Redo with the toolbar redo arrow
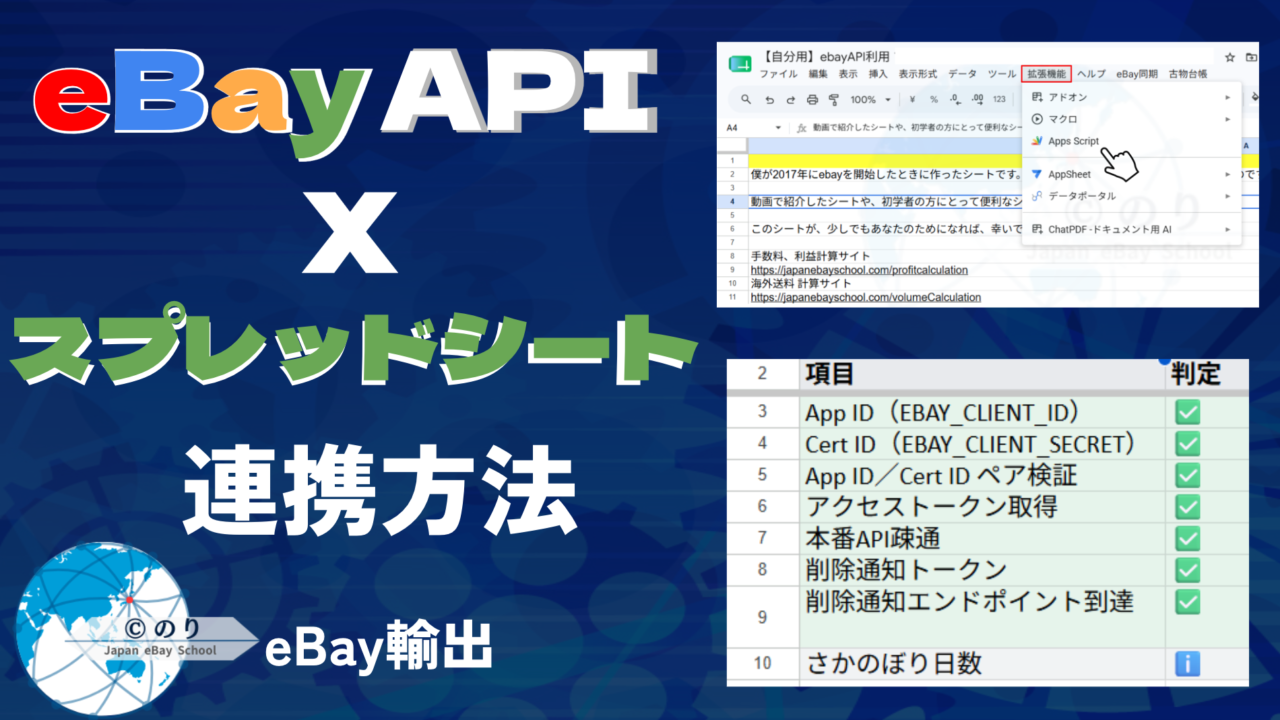Image resolution: width=1280 pixels, height=720 pixels. 791,100
